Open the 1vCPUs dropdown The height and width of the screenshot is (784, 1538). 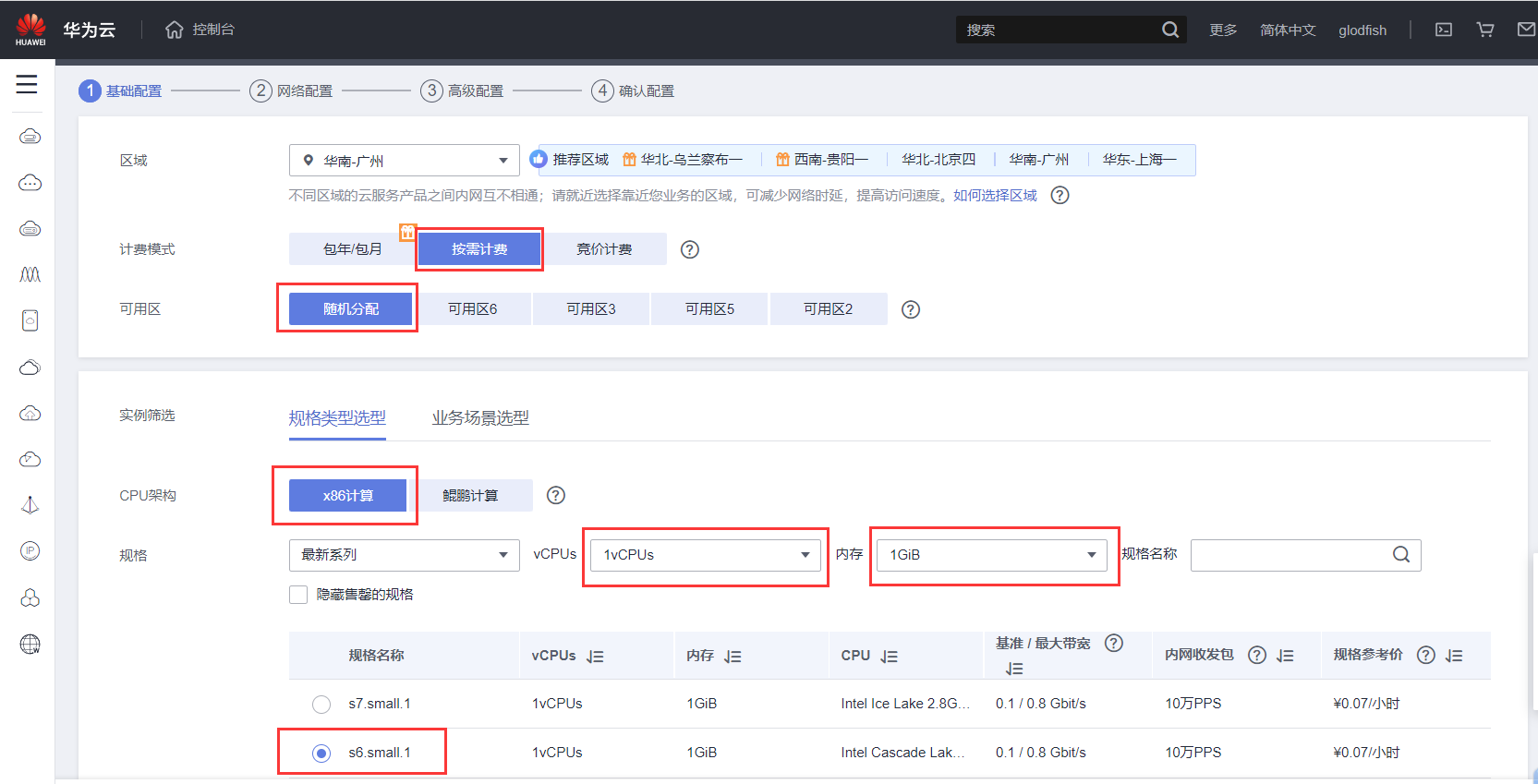tap(706, 555)
